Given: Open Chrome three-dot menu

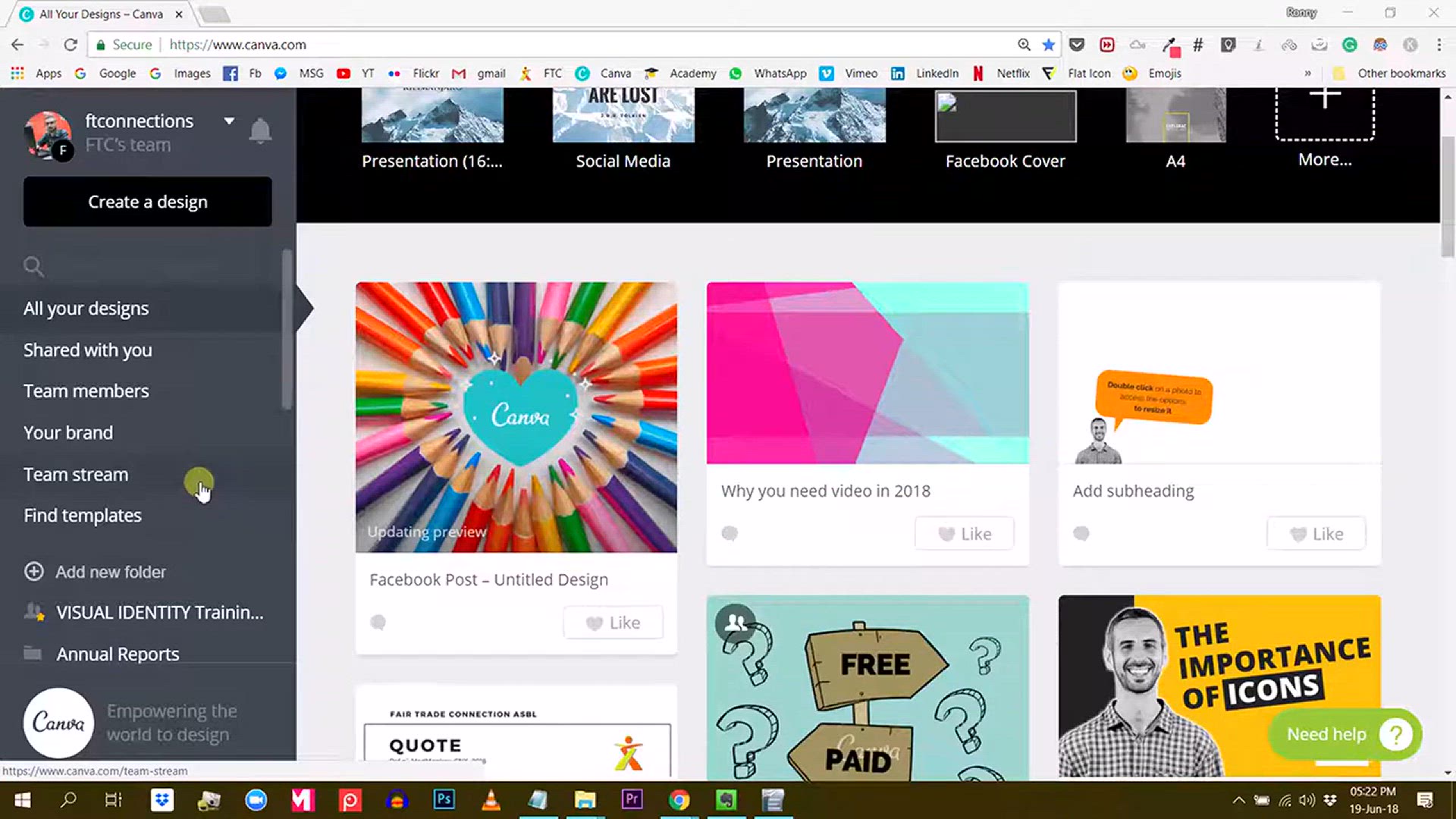Looking at the screenshot, I should tap(1439, 45).
